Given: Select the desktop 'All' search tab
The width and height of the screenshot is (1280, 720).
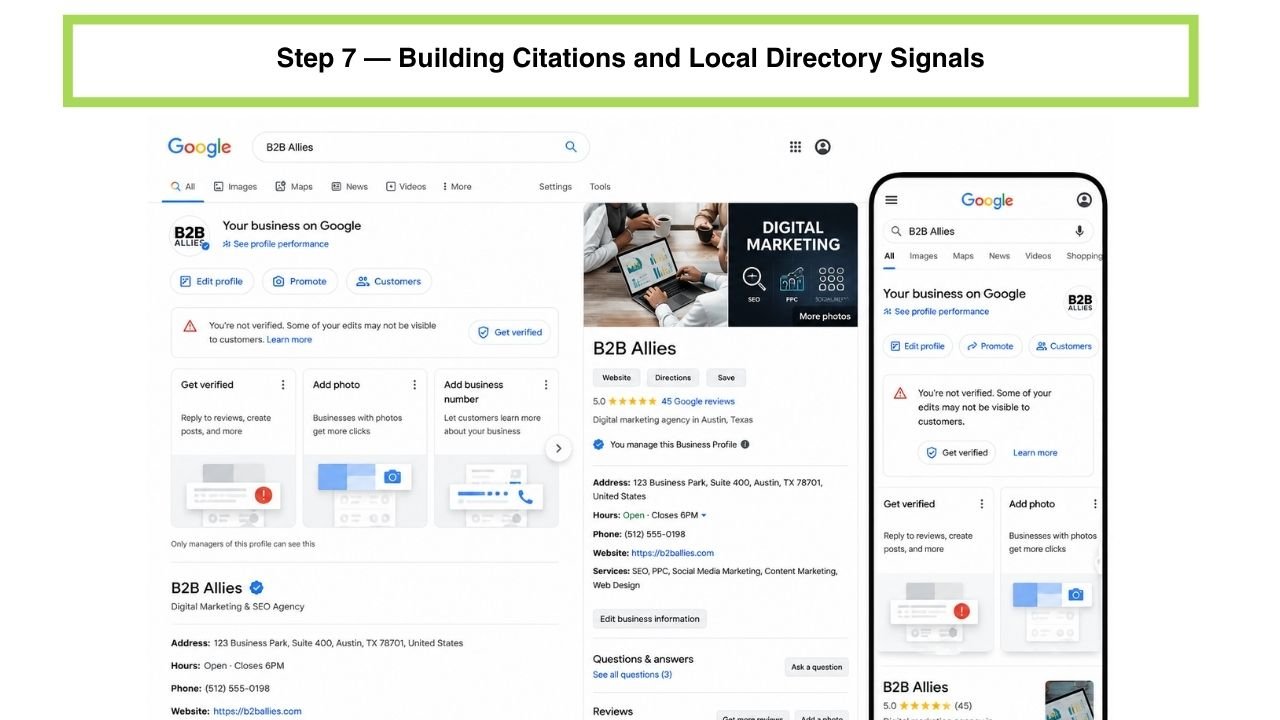Looking at the screenshot, I should point(183,187).
